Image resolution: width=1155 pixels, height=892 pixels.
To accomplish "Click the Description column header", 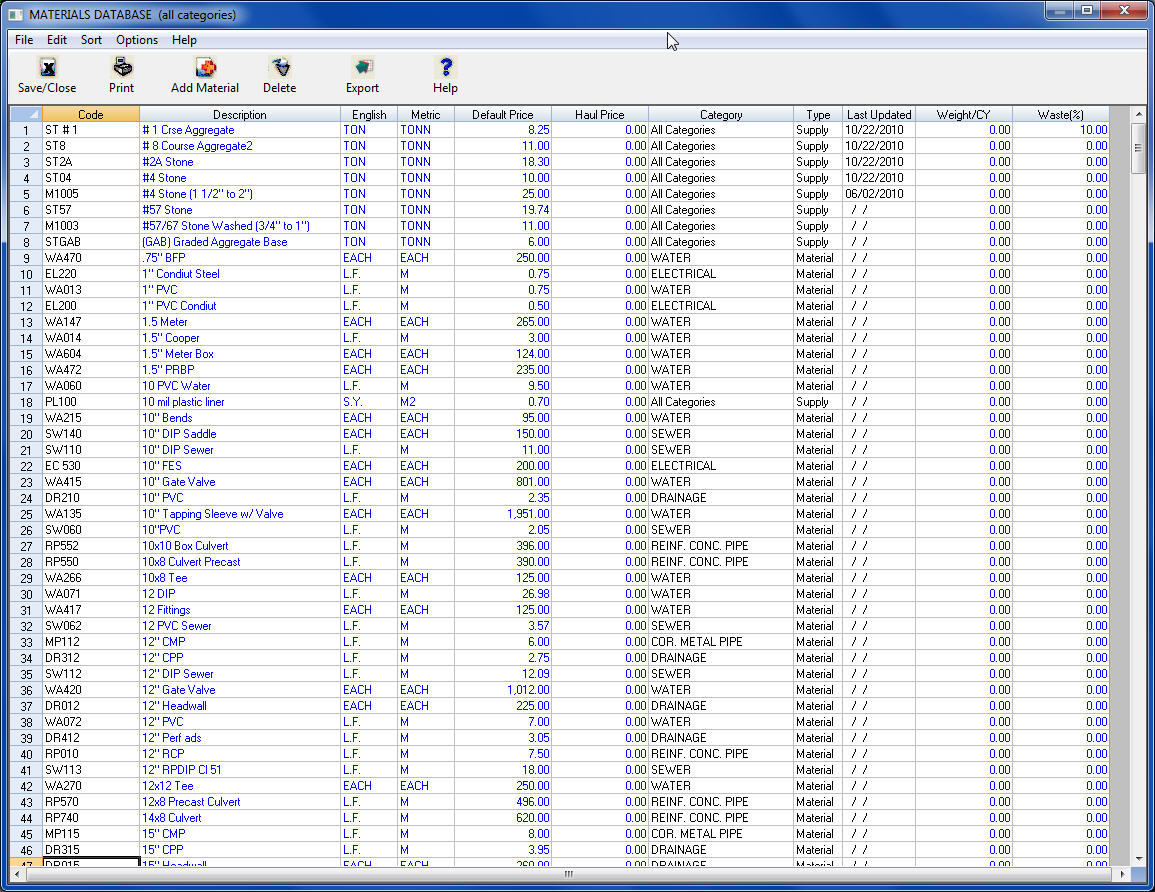I will [x=239, y=114].
